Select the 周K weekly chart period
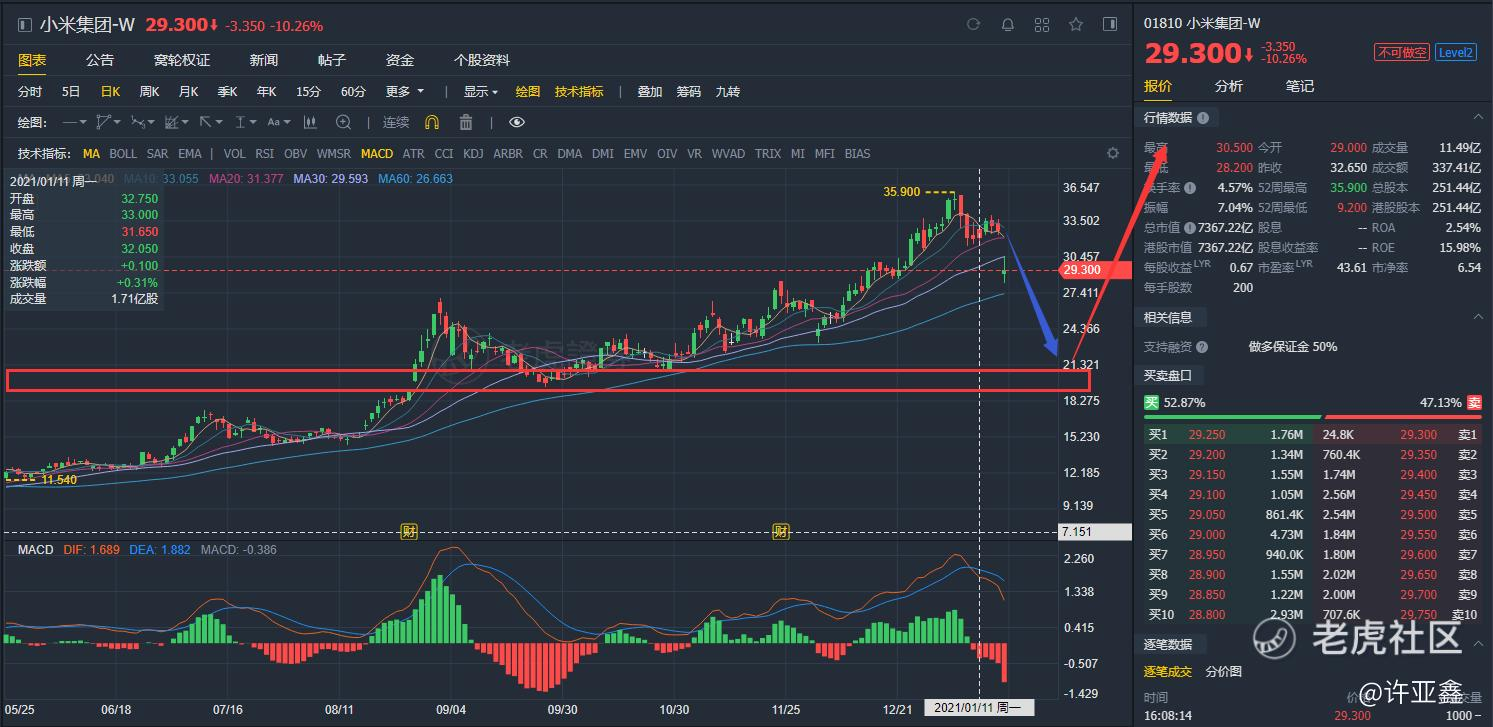Image resolution: width=1493 pixels, height=727 pixels. [x=150, y=92]
